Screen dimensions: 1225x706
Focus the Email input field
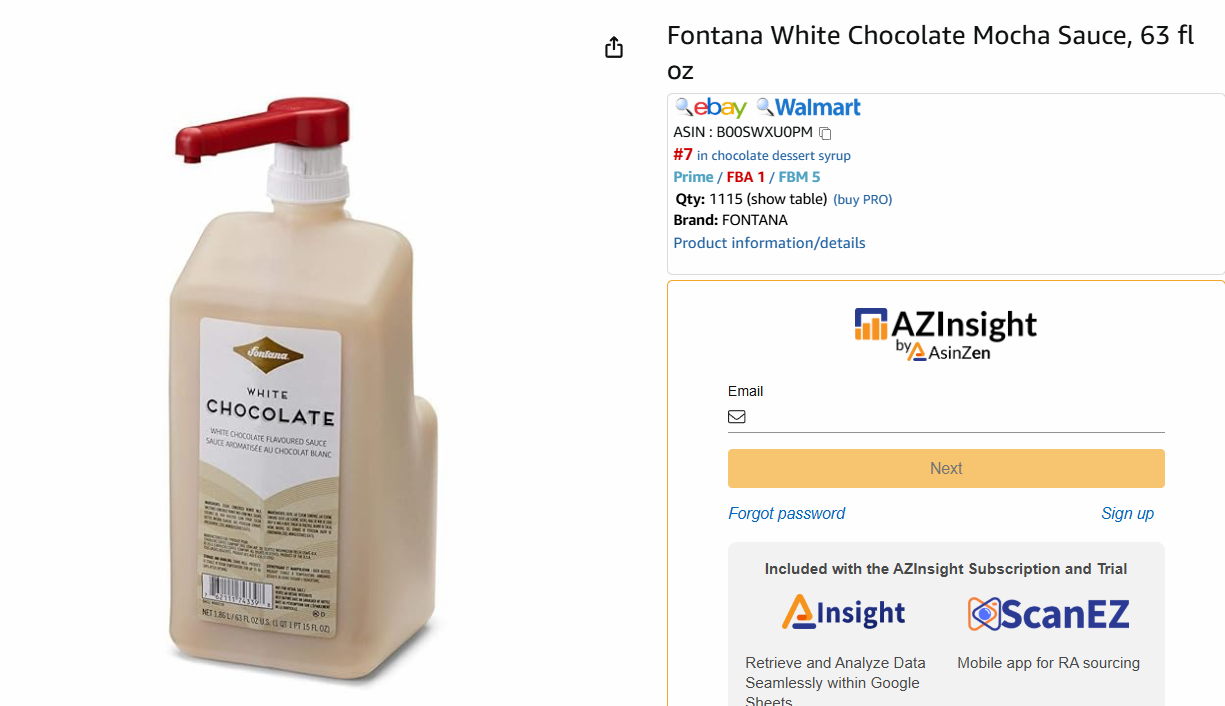(x=955, y=417)
